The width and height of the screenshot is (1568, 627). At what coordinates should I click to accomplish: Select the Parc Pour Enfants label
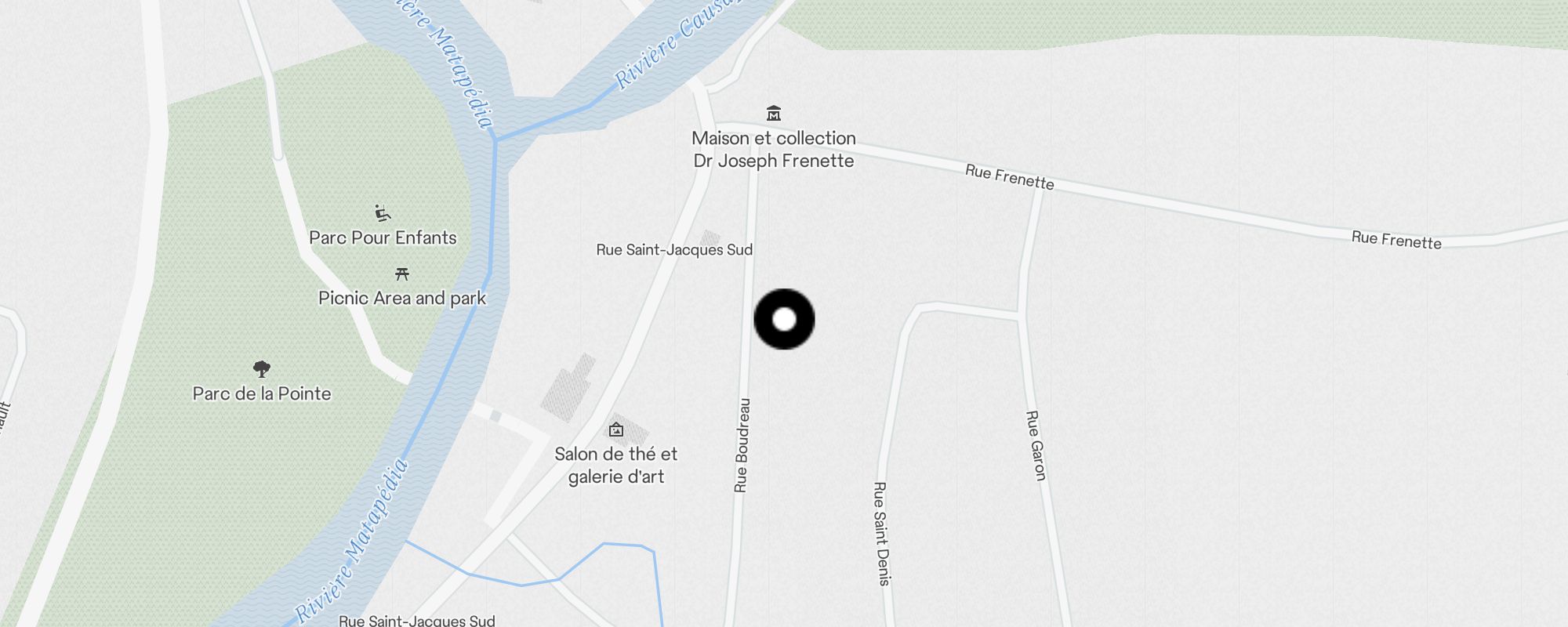click(383, 237)
